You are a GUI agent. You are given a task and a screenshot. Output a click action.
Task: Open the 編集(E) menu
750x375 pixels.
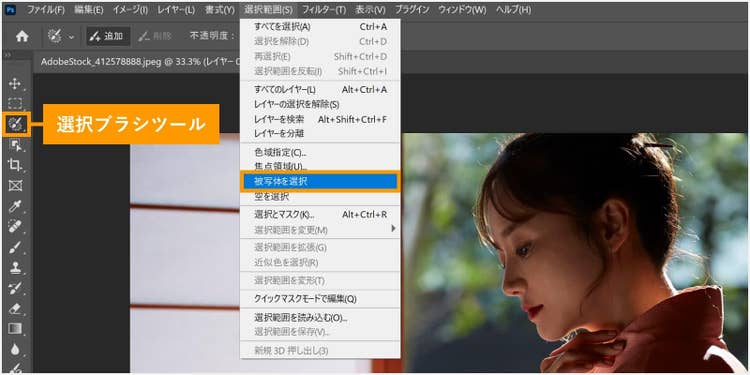[x=89, y=10]
